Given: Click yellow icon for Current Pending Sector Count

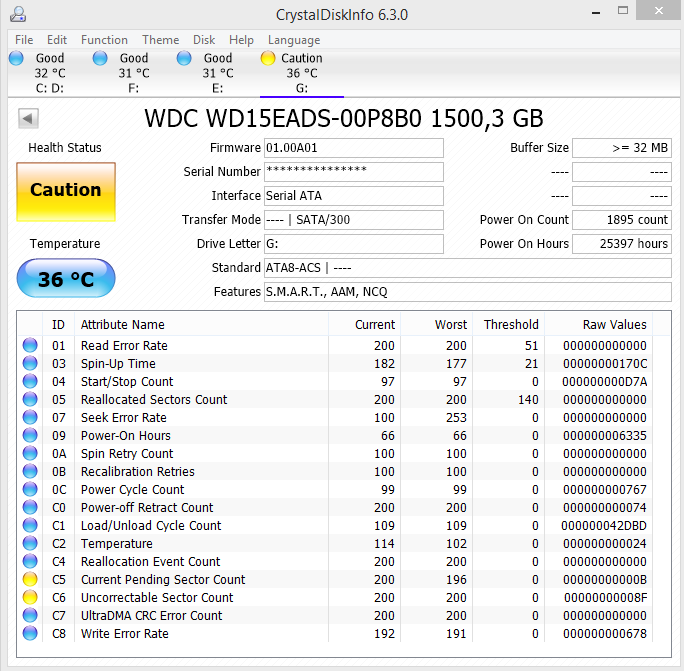Looking at the screenshot, I should click(x=30, y=579).
